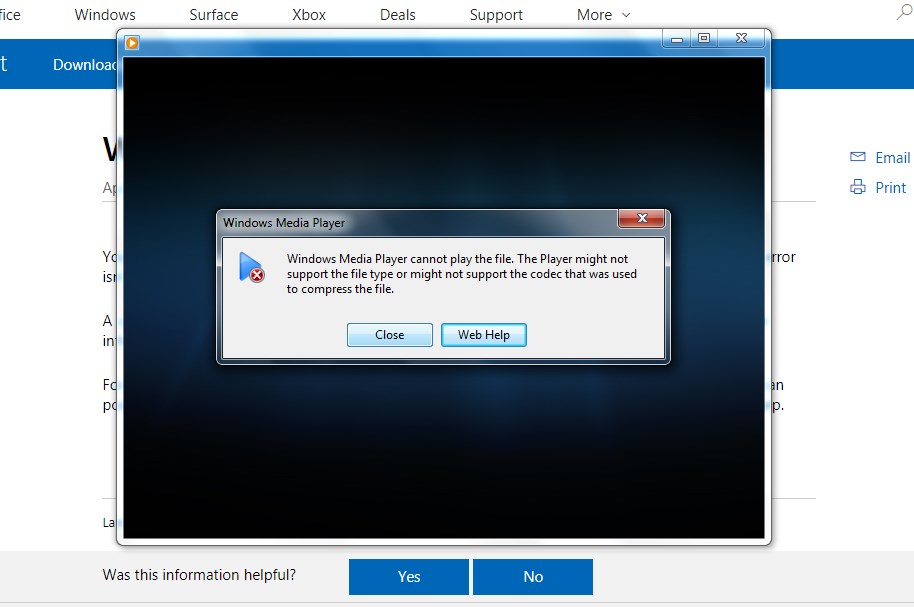914x607 pixels.
Task: Open the Windows menu on webpage
Action: tap(105, 15)
